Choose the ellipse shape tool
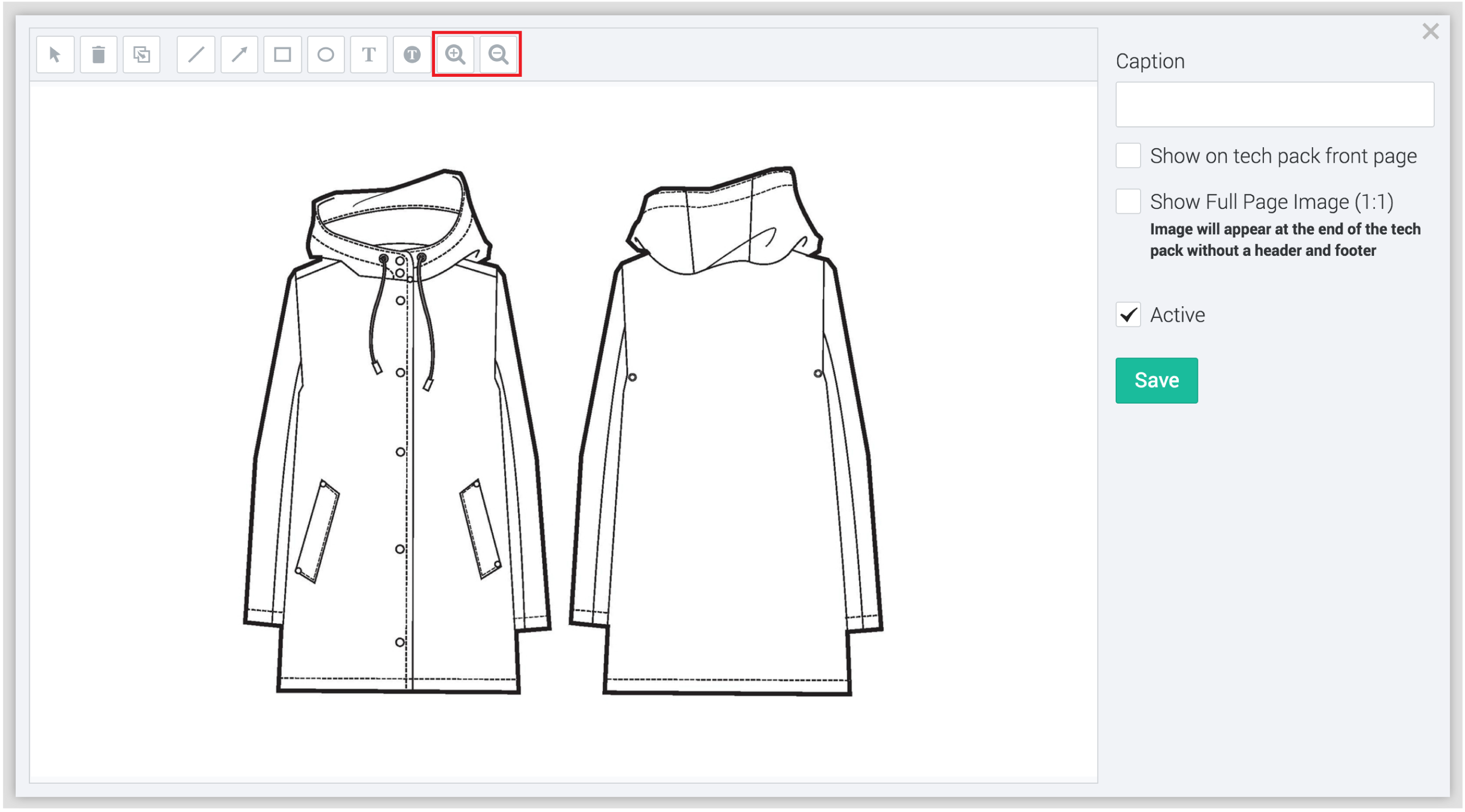Screen dimensions: 1465x812 click(x=326, y=55)
